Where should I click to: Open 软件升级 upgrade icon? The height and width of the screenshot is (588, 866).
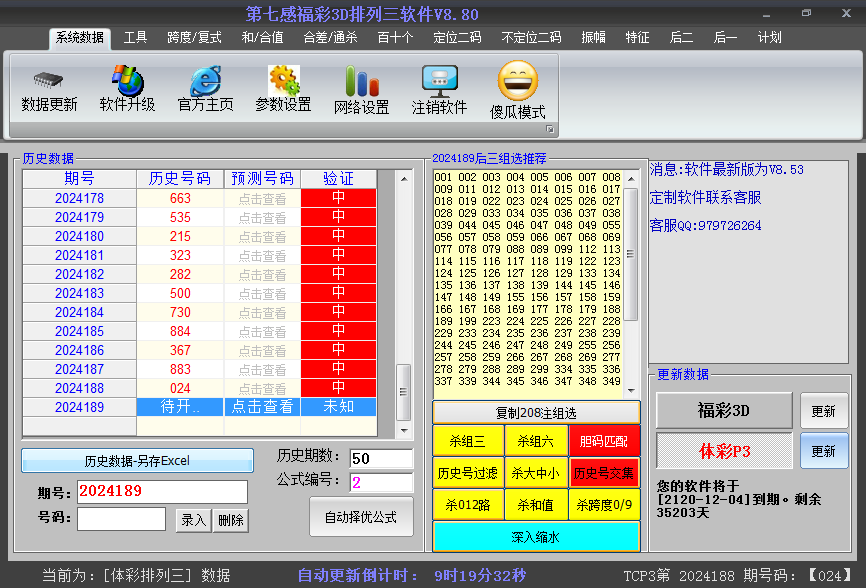click(x=128, y=81)
